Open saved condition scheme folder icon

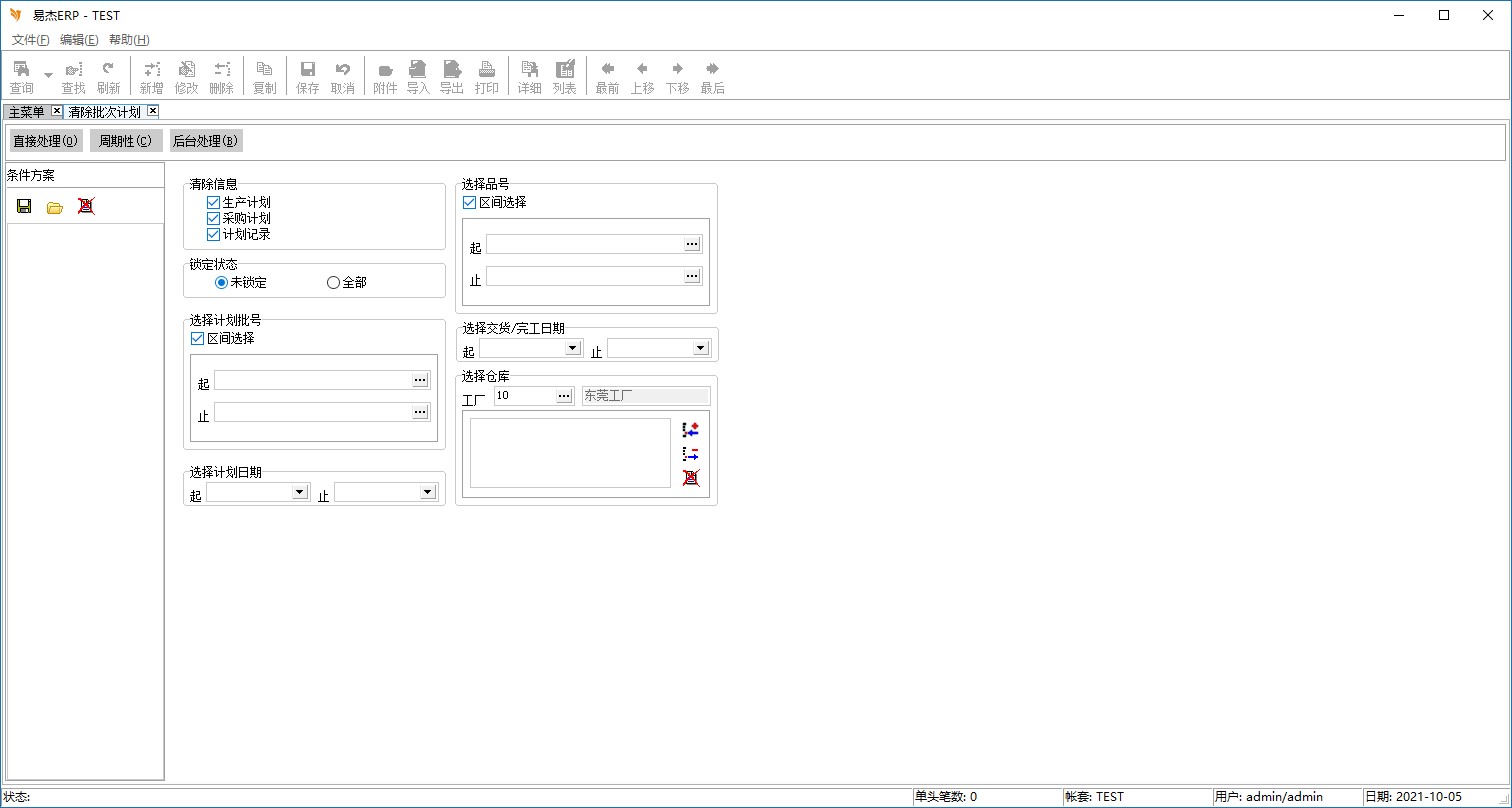coord(55,206)
